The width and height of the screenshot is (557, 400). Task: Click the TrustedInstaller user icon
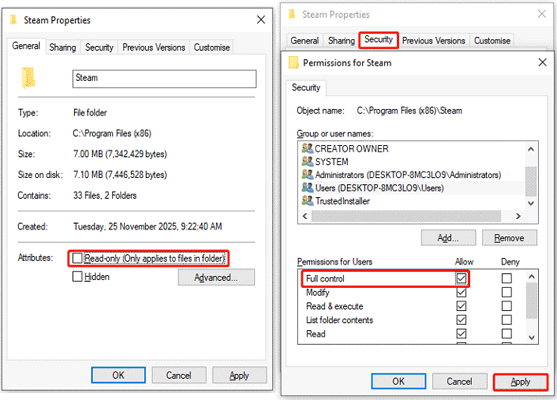coord(307,201)
